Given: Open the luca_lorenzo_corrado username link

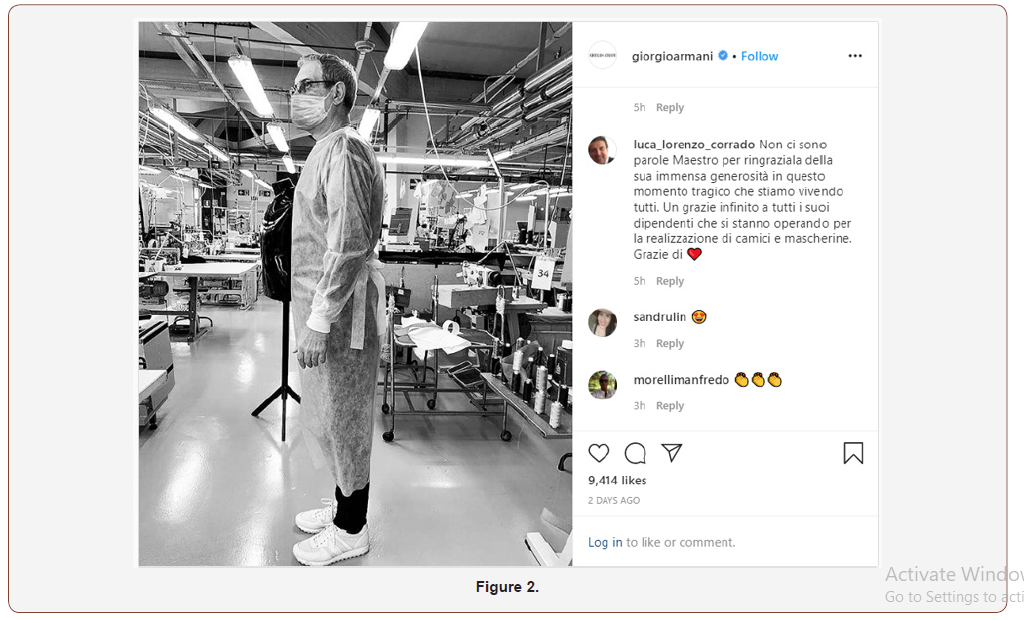Looking at the screenshot, I should [x=694, y=144].
